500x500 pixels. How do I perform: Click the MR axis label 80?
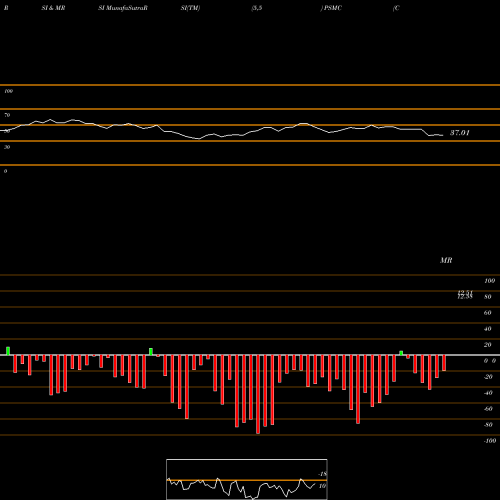tap(488, 297)
